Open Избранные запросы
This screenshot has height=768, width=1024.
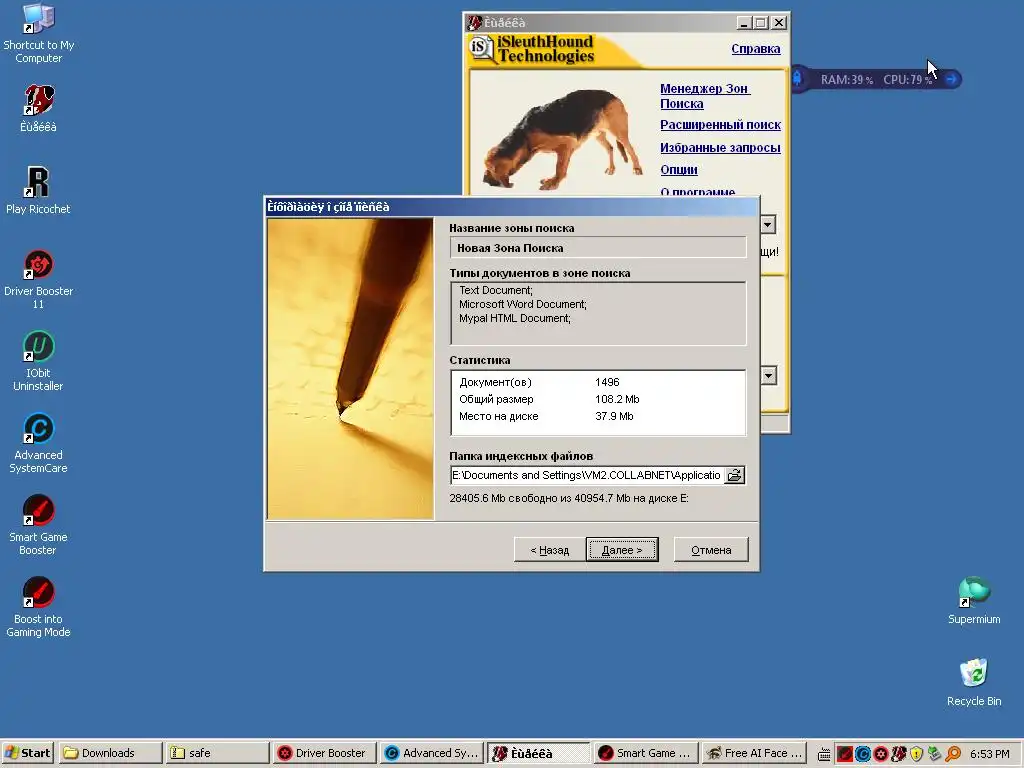point(720,148)
